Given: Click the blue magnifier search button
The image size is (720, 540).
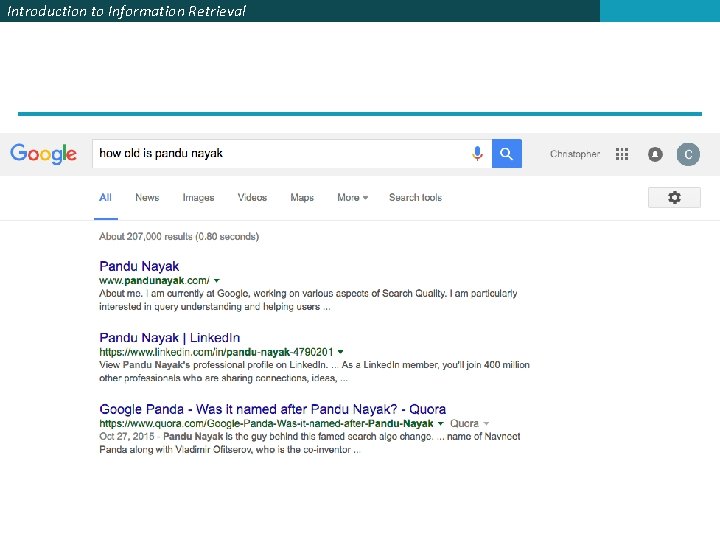Looking at the screenshot, I should coord(506,153).
